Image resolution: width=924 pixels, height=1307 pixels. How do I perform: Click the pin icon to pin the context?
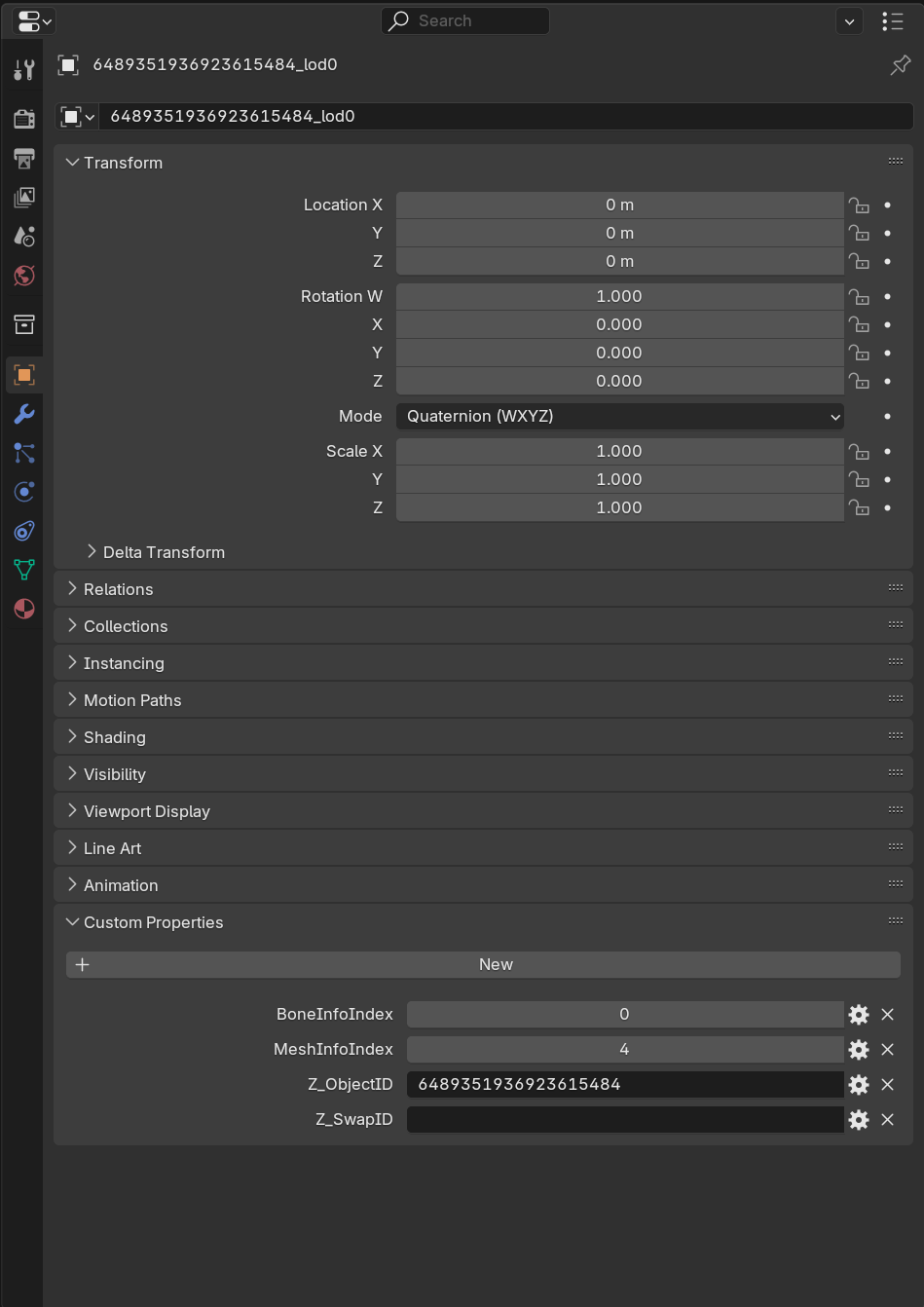click(x=900, y=65)
